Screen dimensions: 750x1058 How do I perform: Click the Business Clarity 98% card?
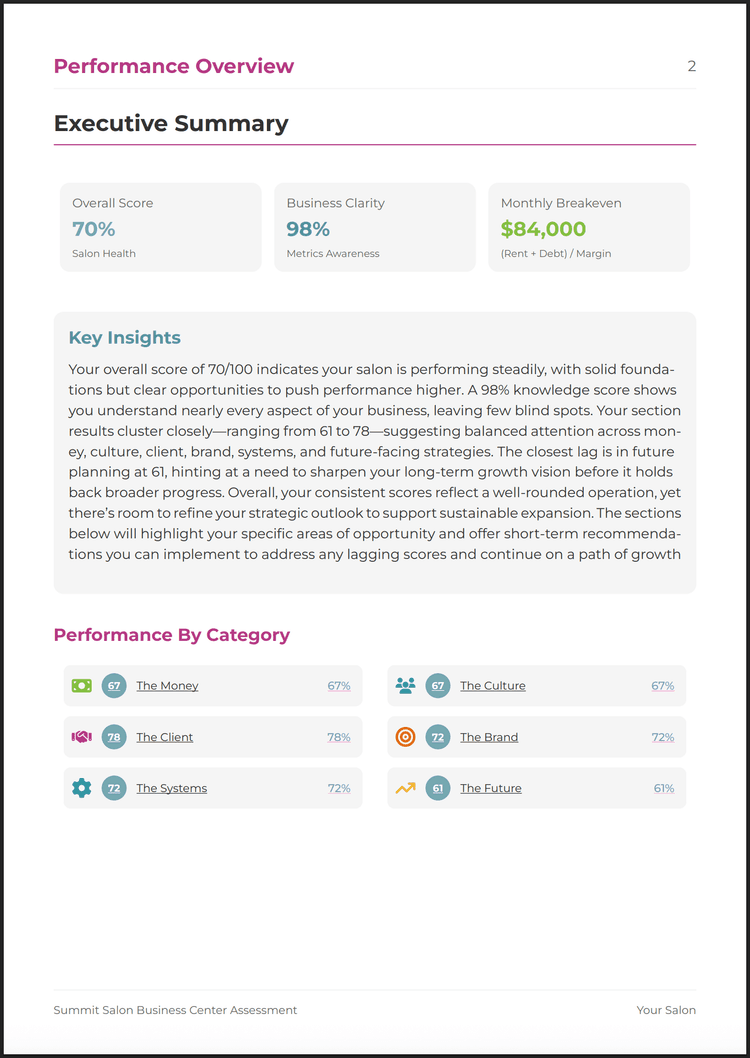pyautogui.click(x=374, y=227)
